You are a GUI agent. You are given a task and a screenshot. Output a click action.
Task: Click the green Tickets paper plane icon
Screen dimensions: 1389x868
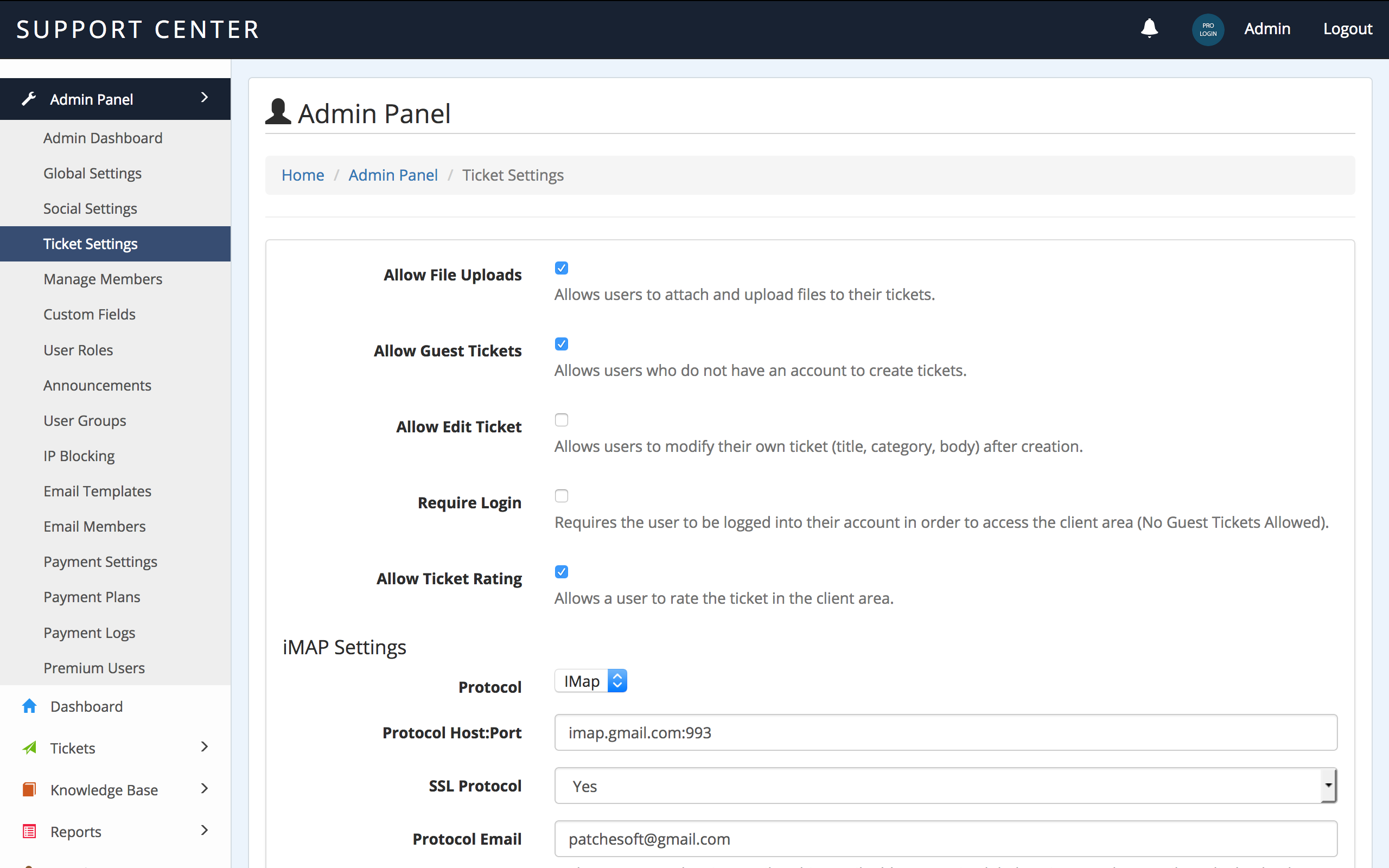click(29, 748)
